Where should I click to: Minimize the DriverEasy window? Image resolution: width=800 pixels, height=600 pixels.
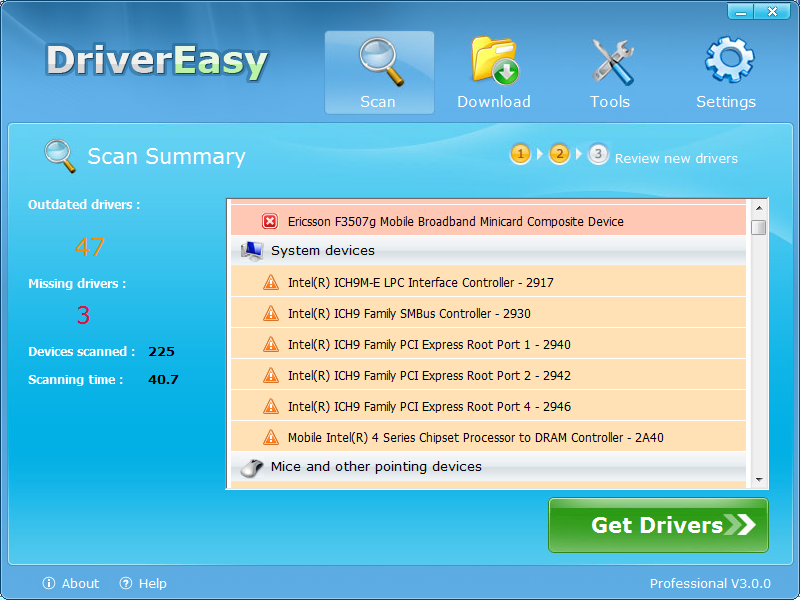tap(741, 11)
